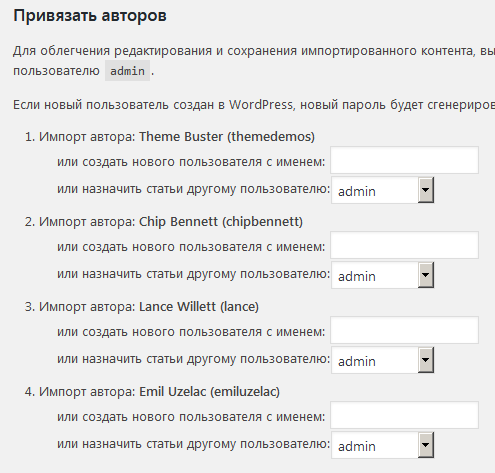Click author name 'Theme Buster (themedemos)'
Viewport: 495px width, 473px height.
[x=227, y=137]
